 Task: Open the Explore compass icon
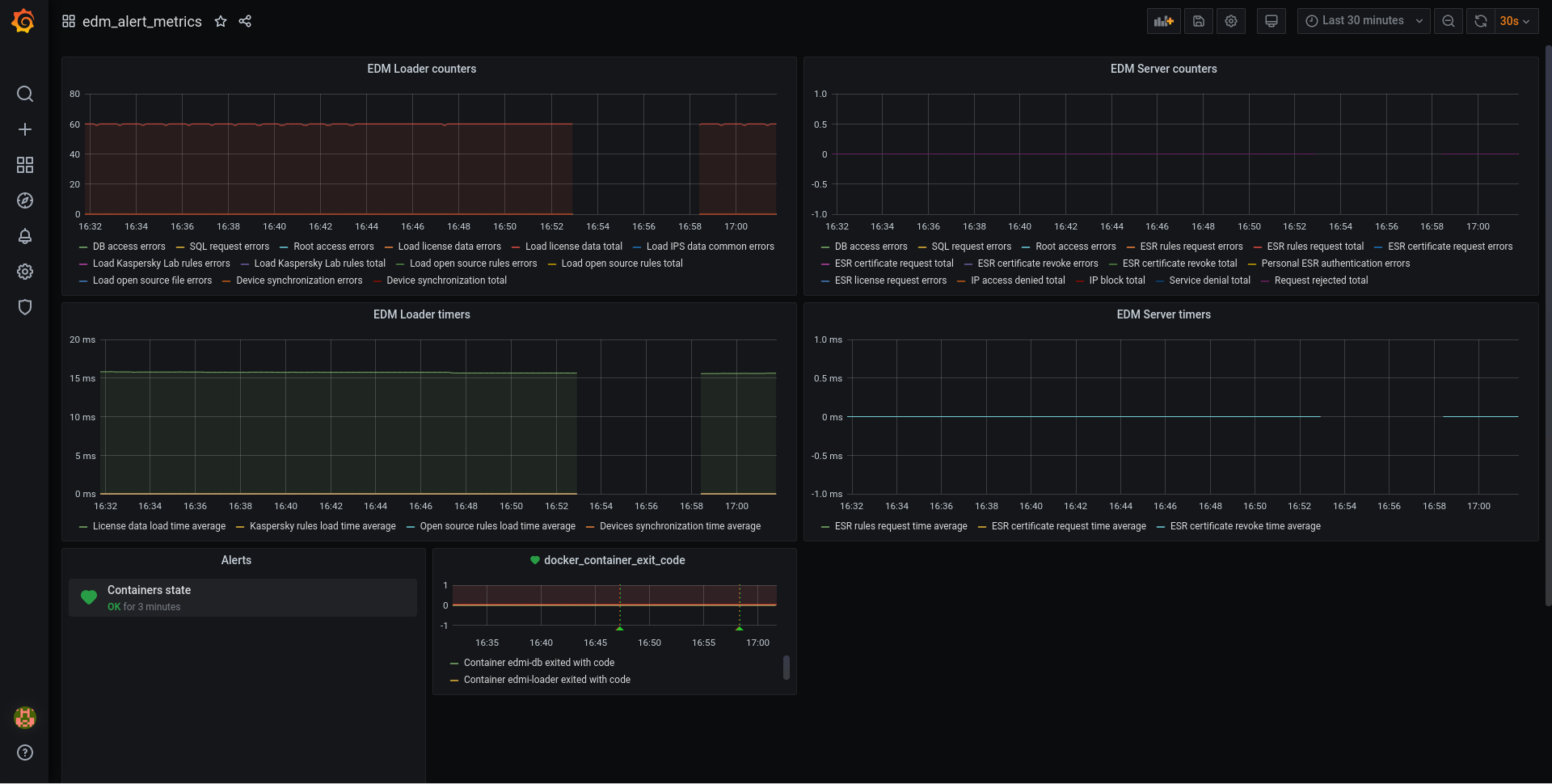coord(25,200)
